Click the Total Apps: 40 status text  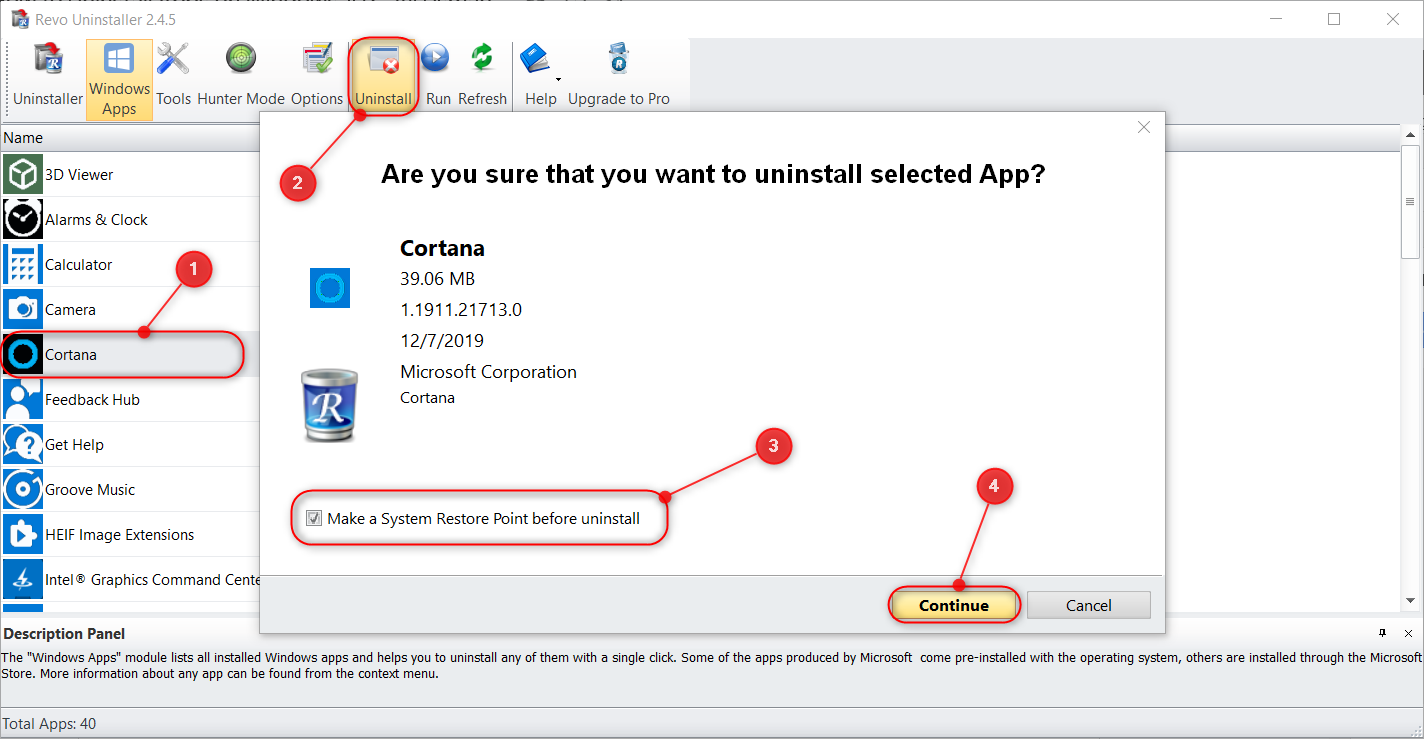(x=49, y=723)
